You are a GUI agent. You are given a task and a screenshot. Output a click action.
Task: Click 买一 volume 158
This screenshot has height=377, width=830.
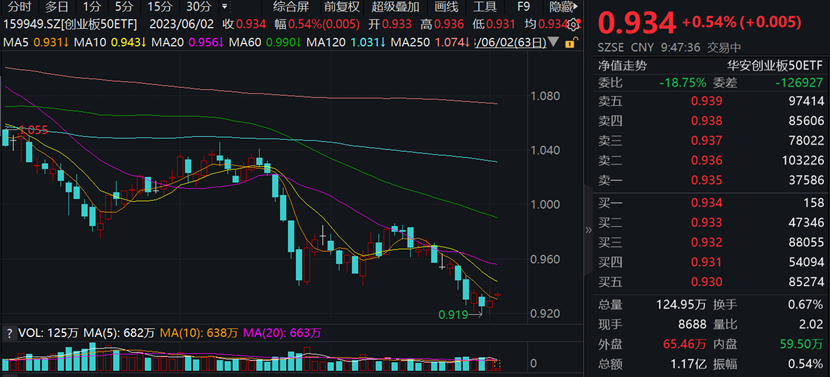813,203
